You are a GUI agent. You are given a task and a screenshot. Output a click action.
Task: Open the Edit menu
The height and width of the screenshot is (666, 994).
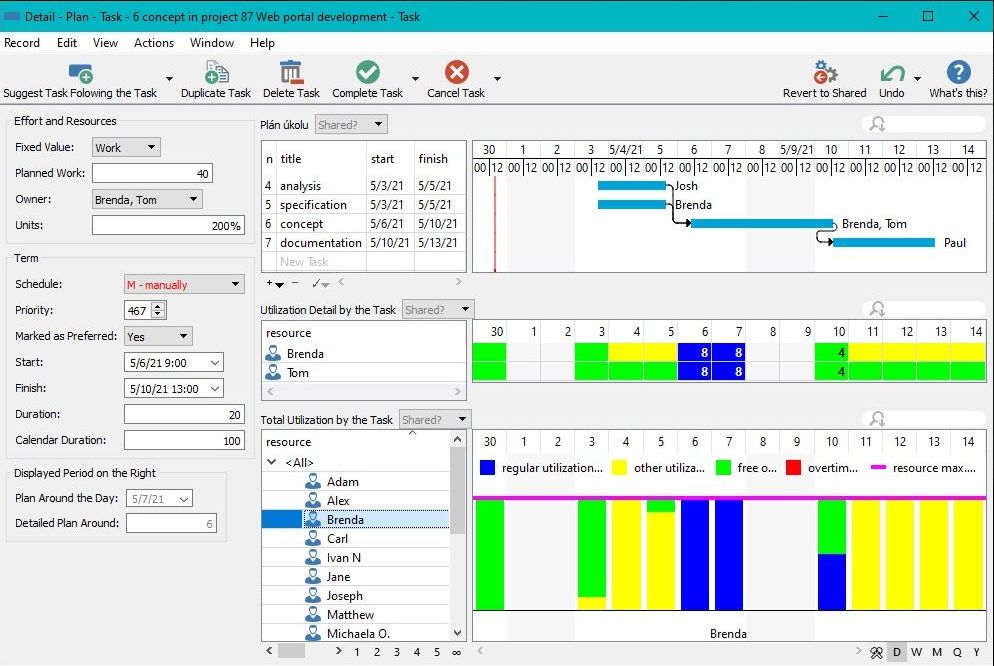[x=67, y=42]
